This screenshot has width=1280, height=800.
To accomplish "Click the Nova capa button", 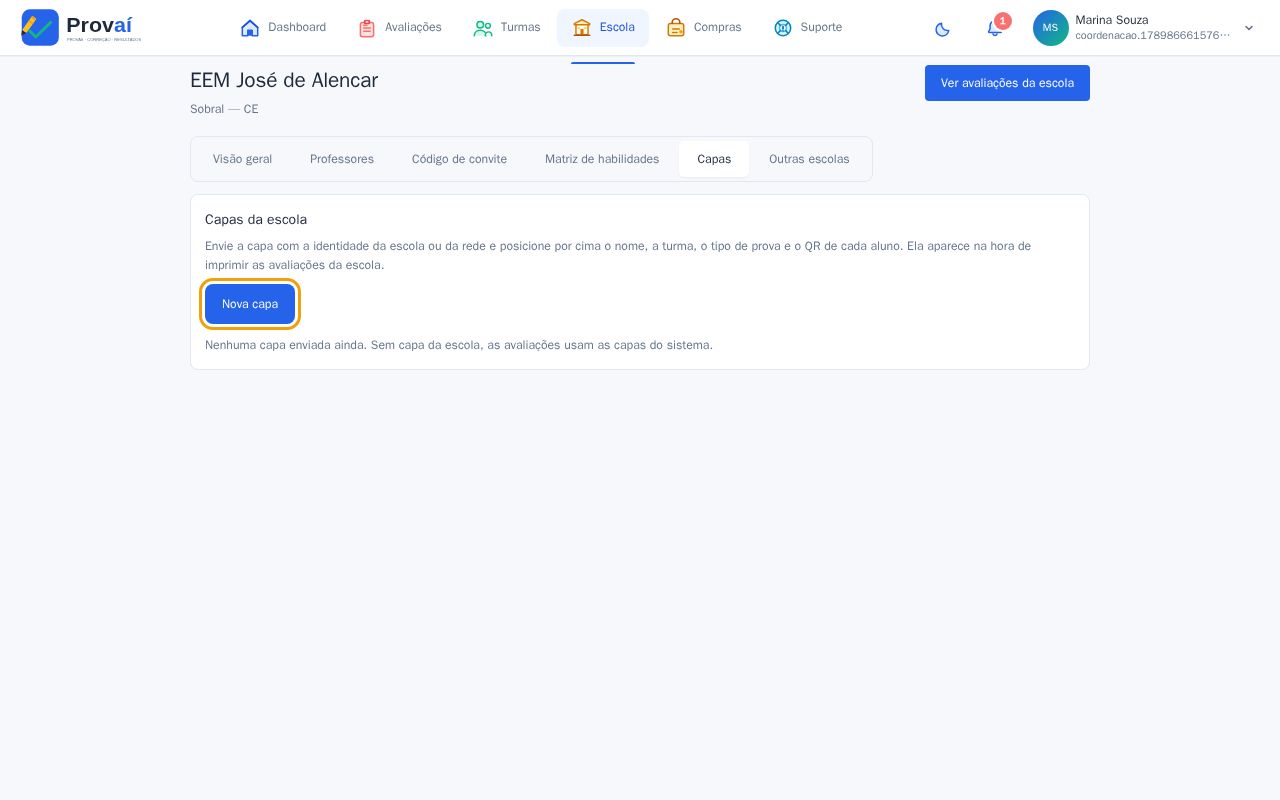I will tap(250, 304).
